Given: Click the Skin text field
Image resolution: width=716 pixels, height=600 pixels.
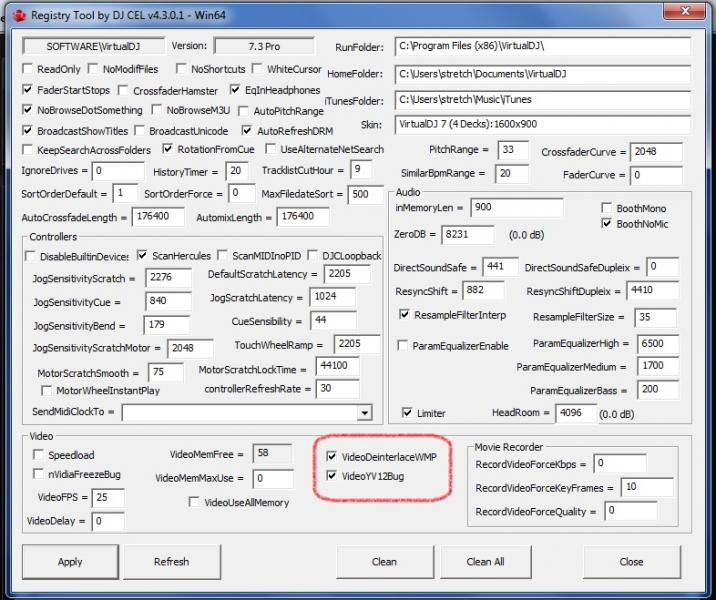Looking at the screenshot, I should (x=542, y=124).
